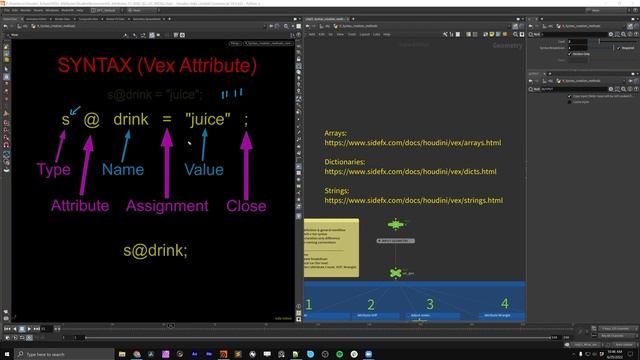This screenshot has width=640, height=360.
Task: Click the back arrow in the network editor path bar
Action: [307, 26]
